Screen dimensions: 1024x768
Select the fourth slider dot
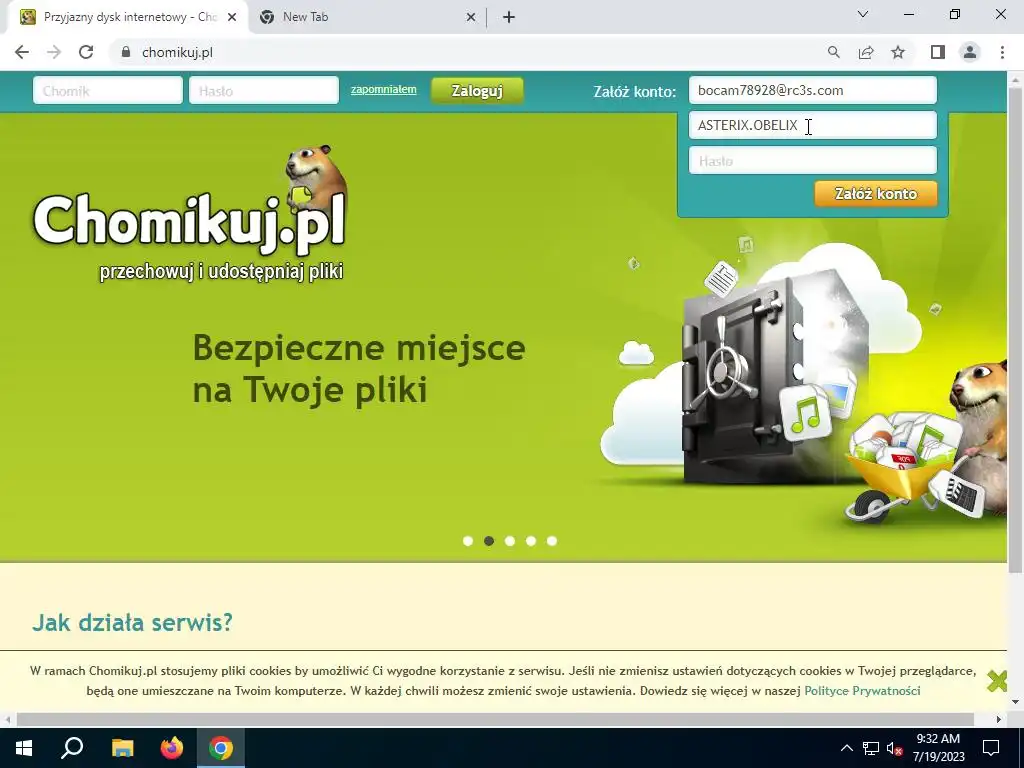tap(531, 541)
